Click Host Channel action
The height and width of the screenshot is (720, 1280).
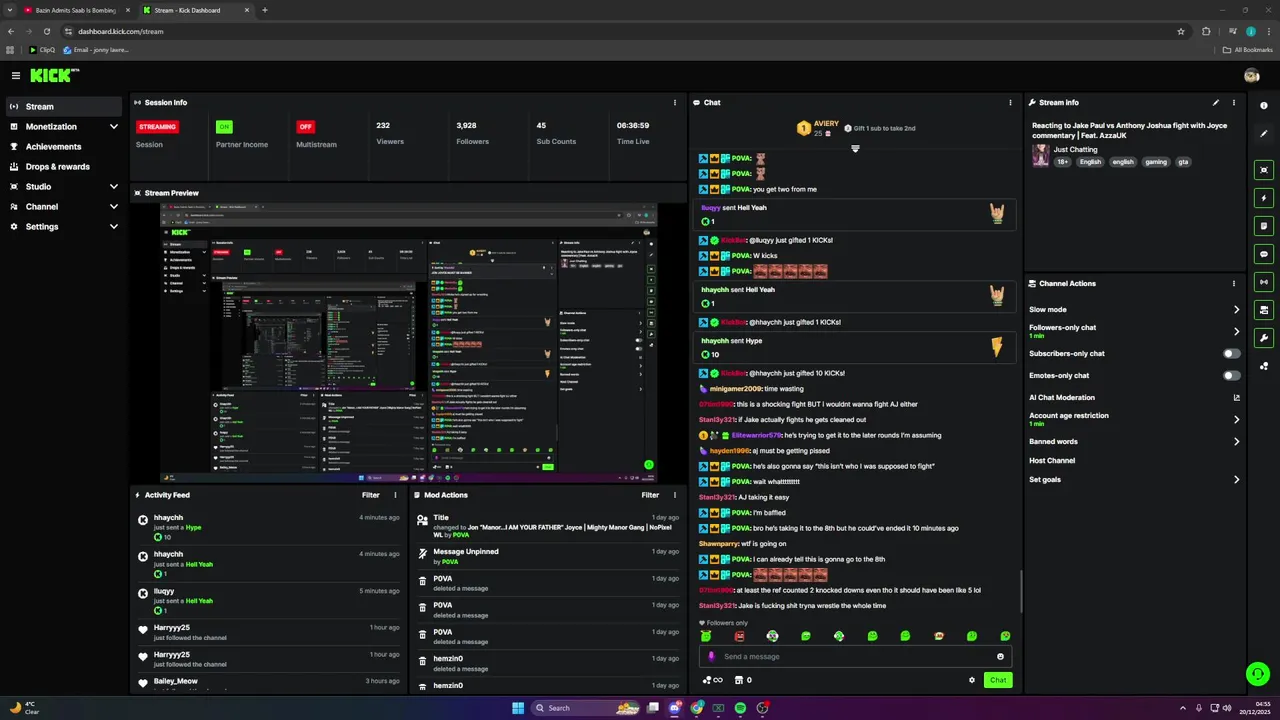click(x=1052, y=460)
